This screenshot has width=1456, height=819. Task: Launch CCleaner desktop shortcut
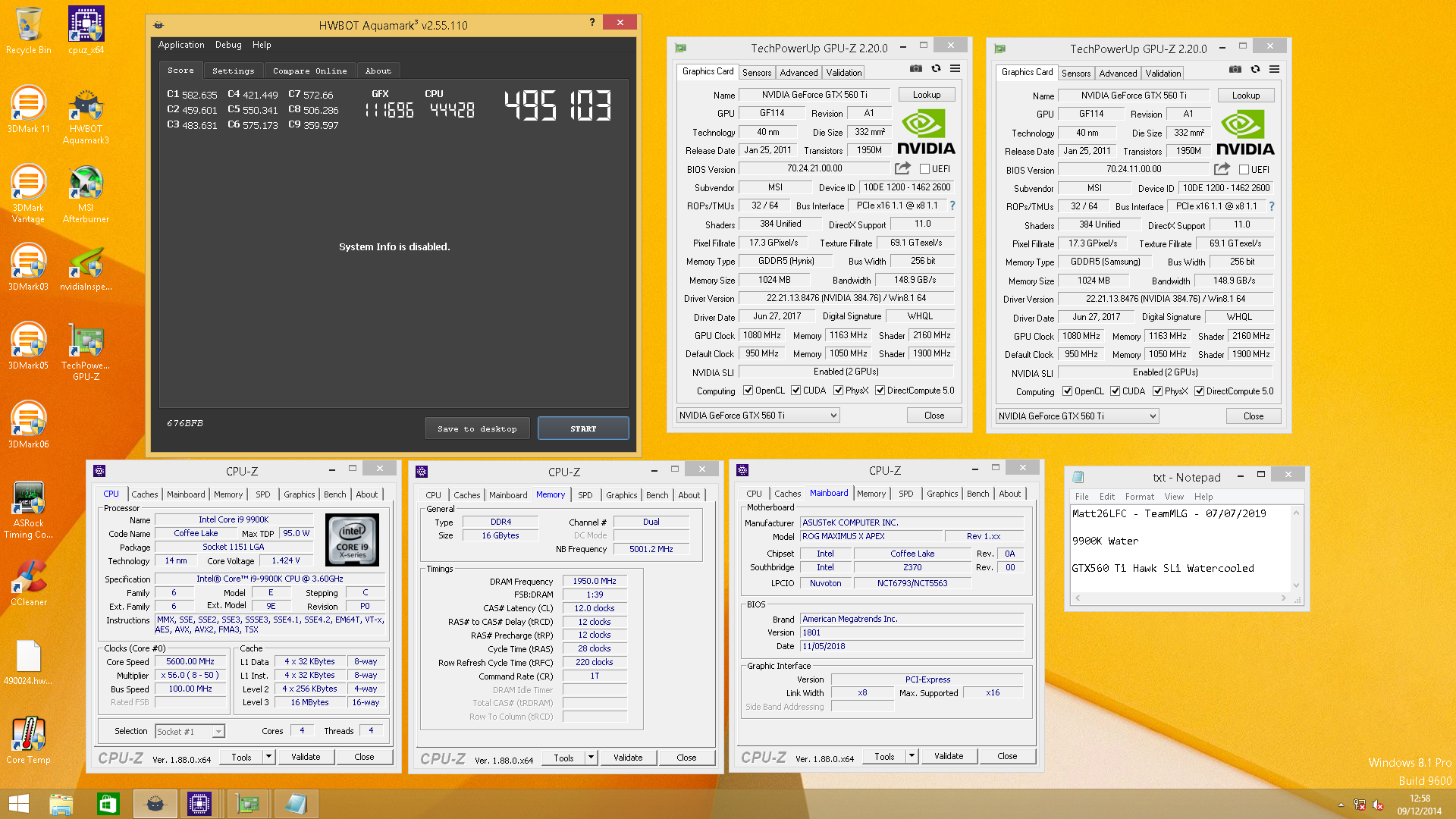pos(29,582)
